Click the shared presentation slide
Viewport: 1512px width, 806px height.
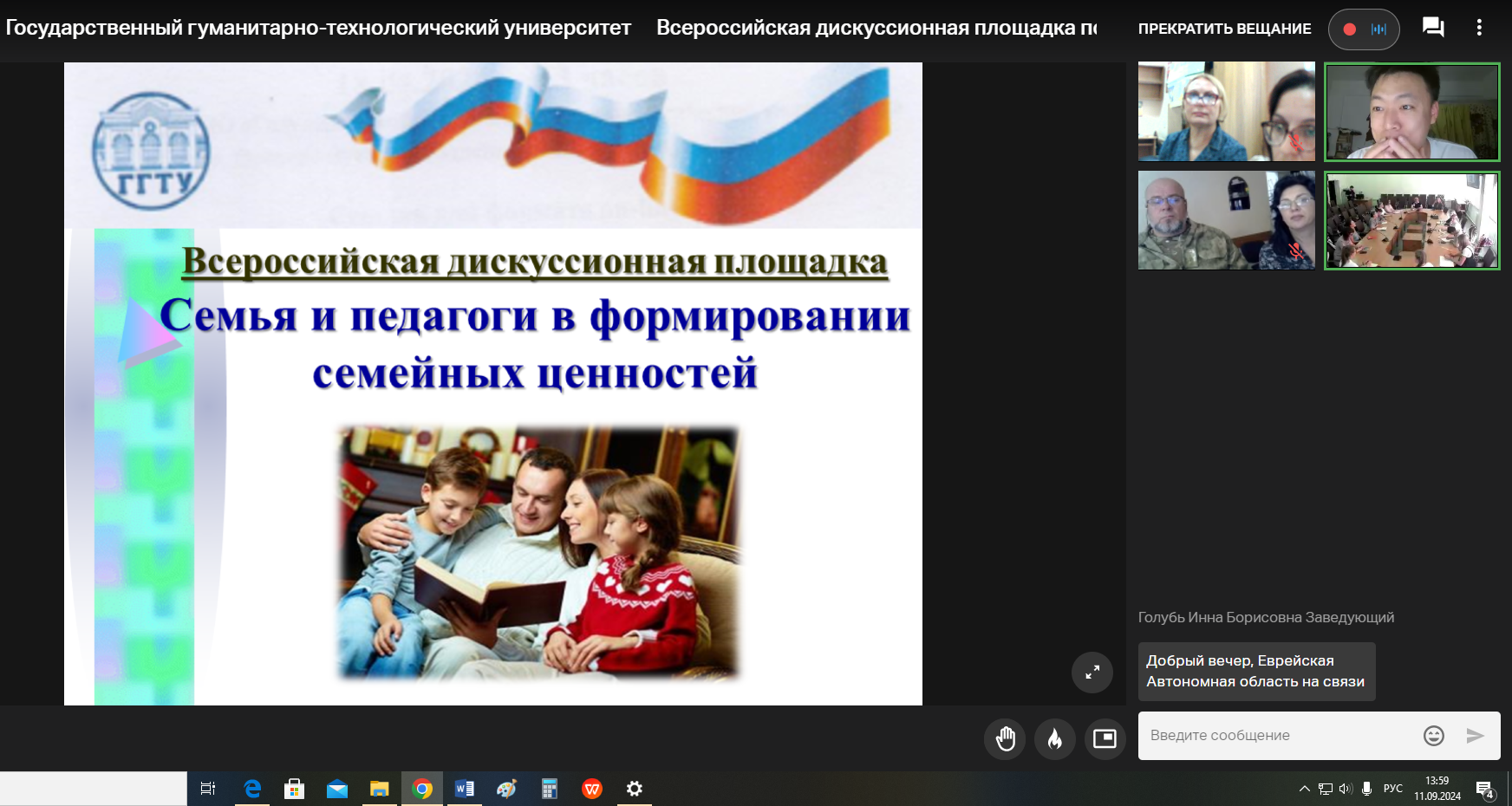(x=493, y=383)
